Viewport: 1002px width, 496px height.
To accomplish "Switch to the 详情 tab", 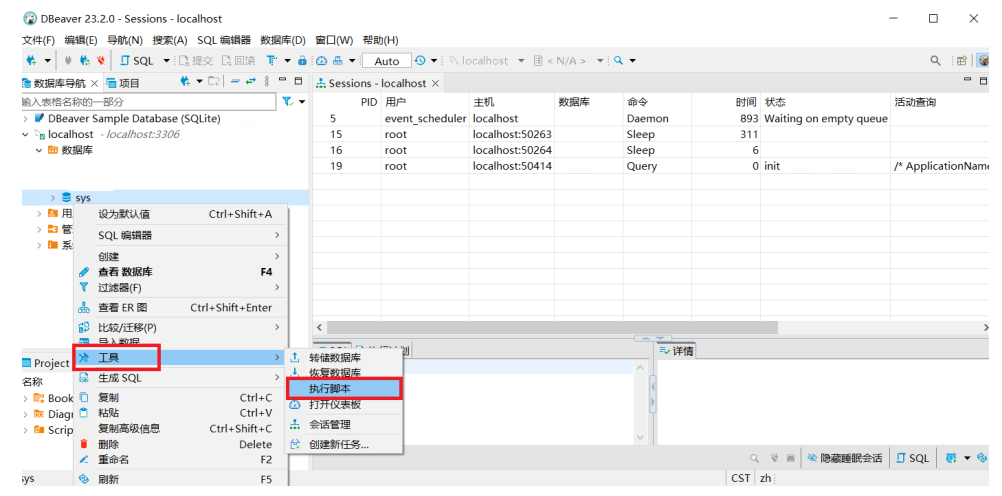I will click(676, 350).
